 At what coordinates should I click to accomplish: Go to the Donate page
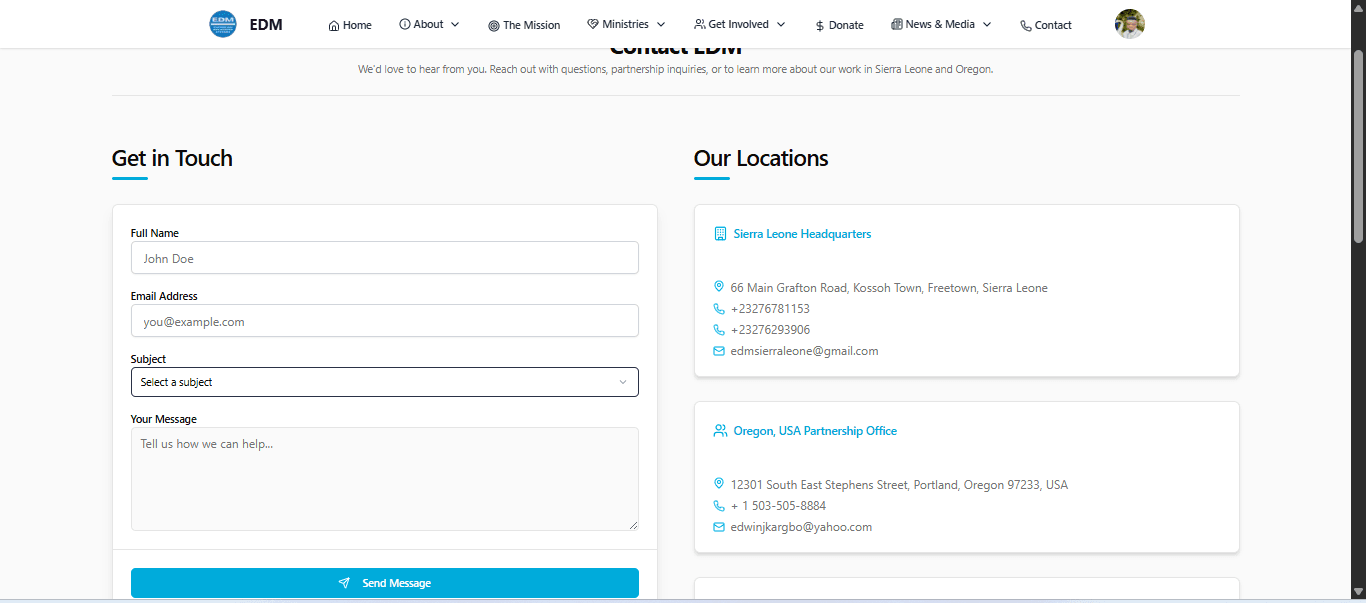click(x=839, y=25)
